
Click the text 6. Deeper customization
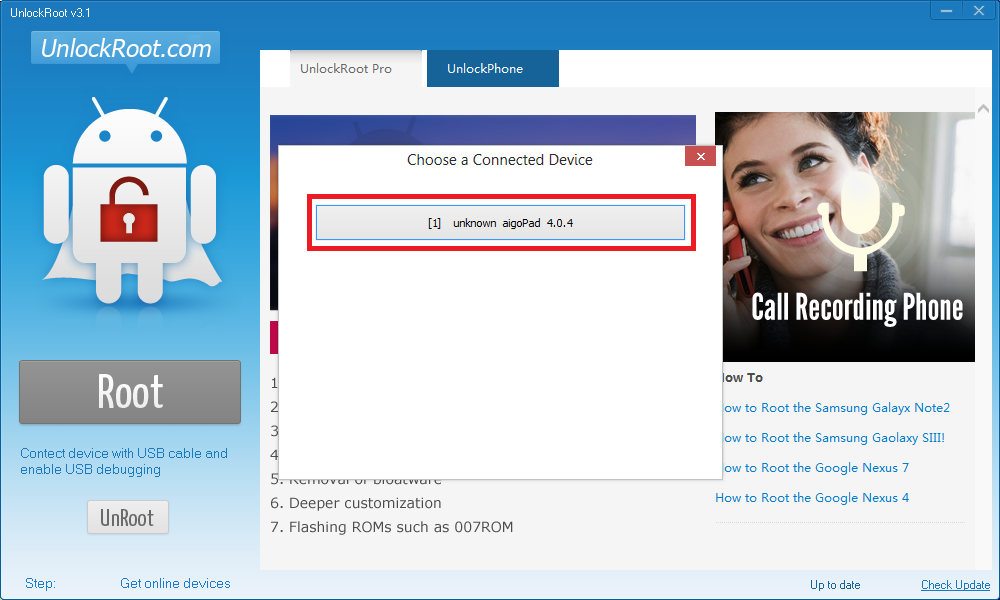tap(356, 503)
